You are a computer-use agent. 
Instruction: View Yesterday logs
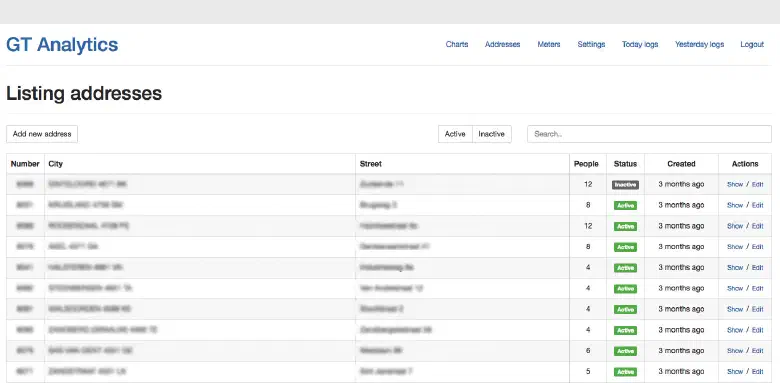tap(699, 44)
